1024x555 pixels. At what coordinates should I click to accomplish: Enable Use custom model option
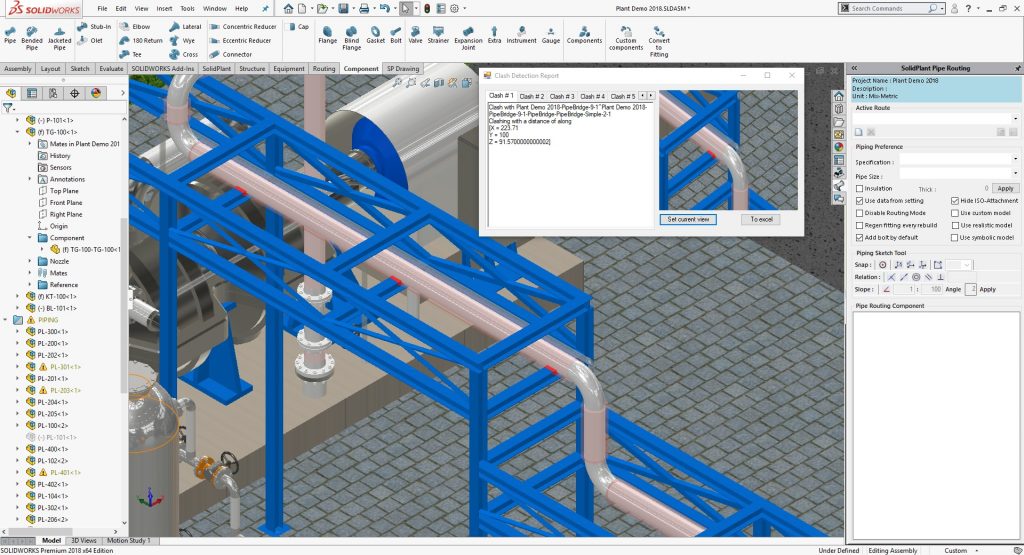tap(955, 213)
